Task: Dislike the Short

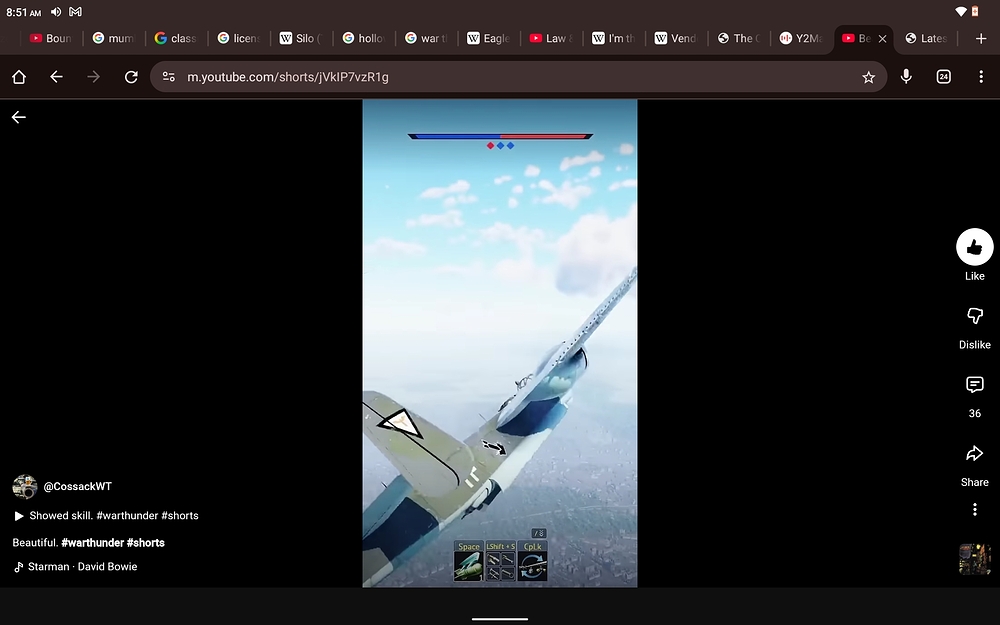Action: 974,316
